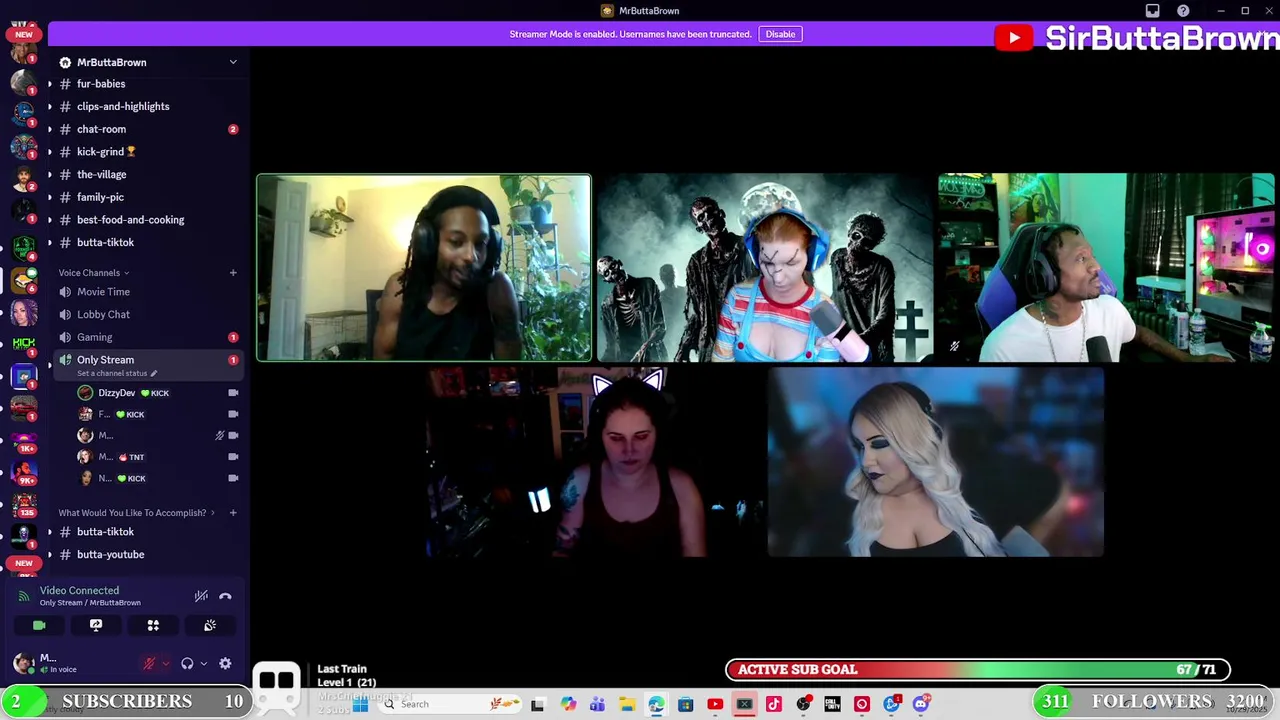Collapse the Voice Channels category
Viewport: 1280px width, 720px height.
pyautogui.click(x=93, y=272)
